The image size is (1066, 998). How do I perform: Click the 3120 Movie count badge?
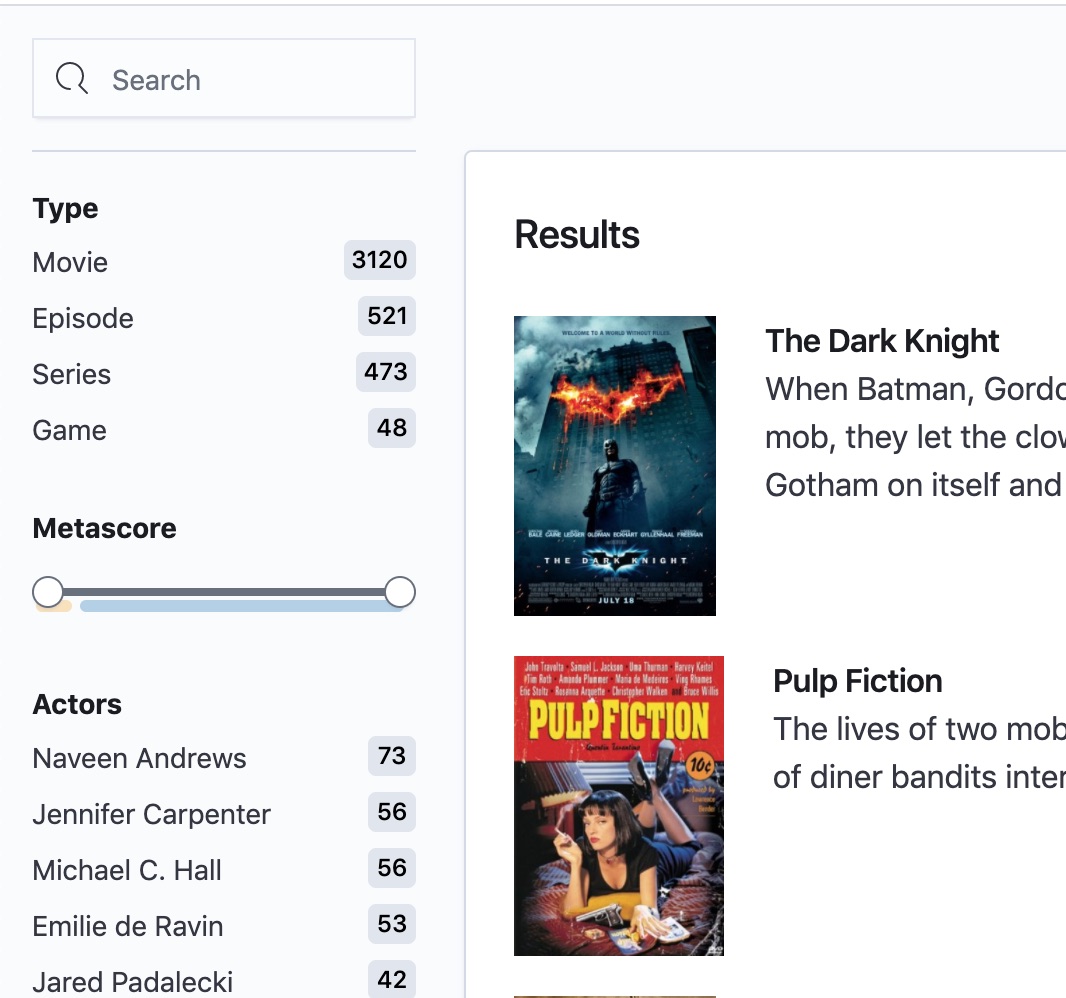pyautogui.click(x=379, y=260)
